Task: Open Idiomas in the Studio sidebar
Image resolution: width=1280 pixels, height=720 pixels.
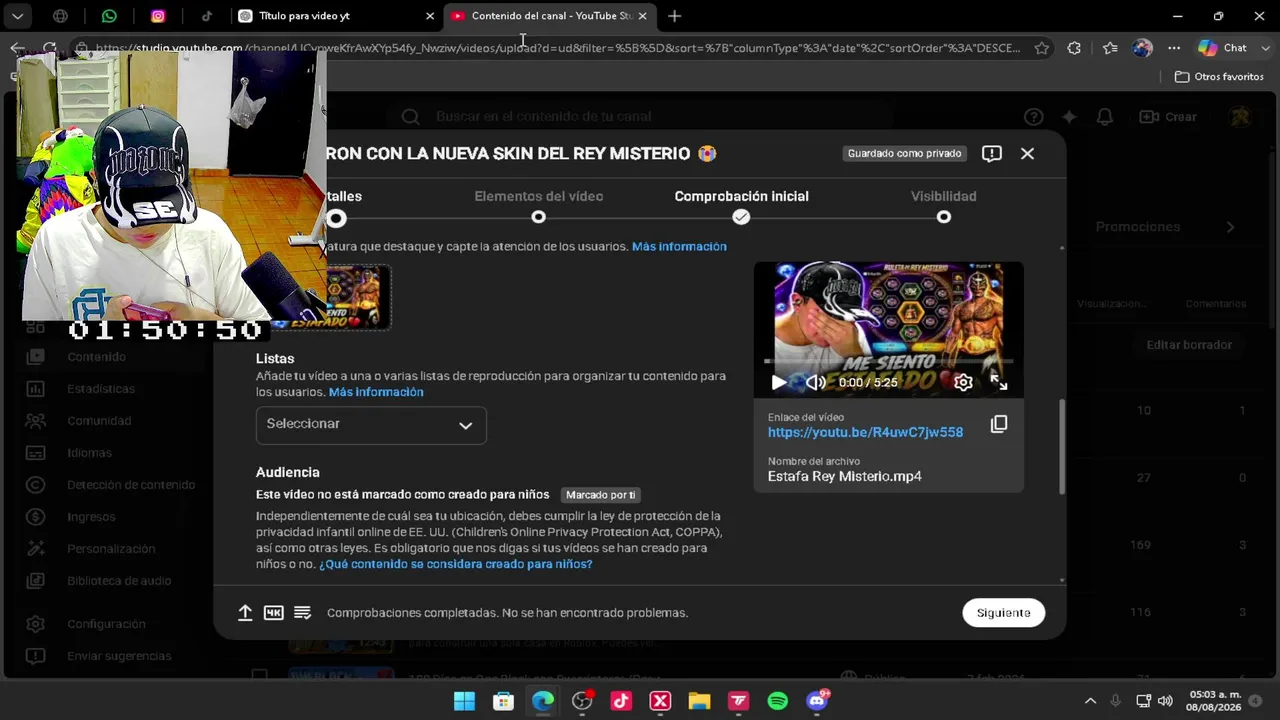Action: [x=89, y=453]
